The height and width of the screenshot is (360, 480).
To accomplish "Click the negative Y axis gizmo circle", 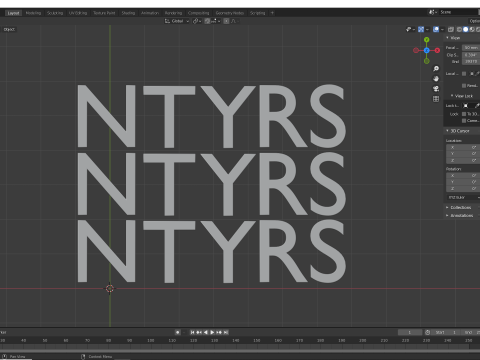I will pyautogui.click(x=427, y=61).
